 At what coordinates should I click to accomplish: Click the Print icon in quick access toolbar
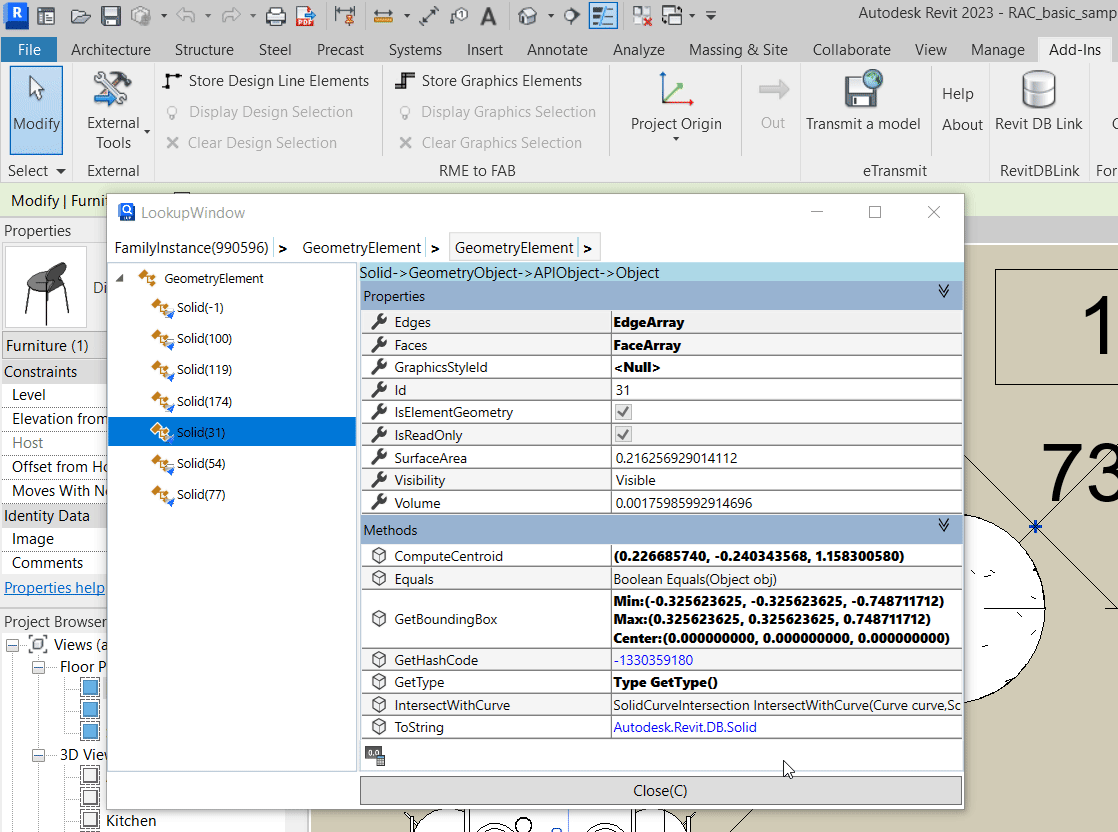(x=275, y=16)
